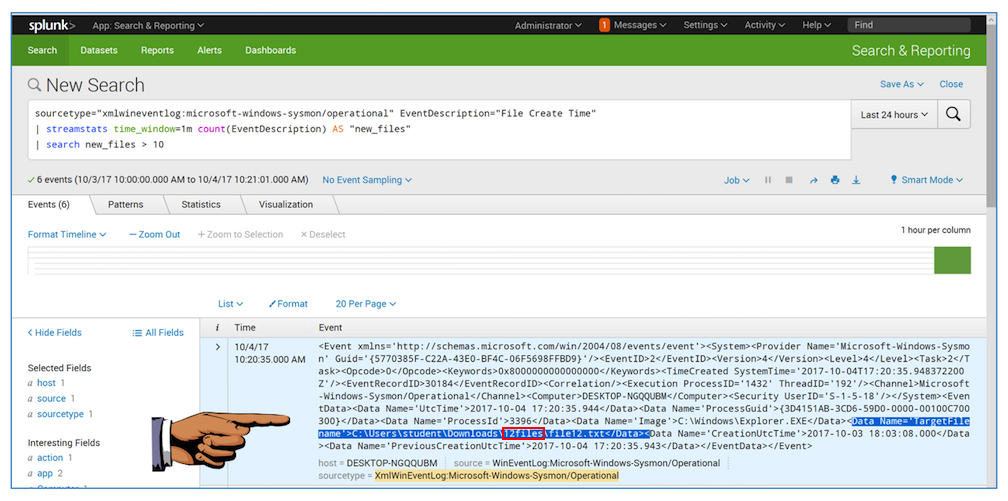Select the app field
Image resolution: width=1008 pixels, height=501 pixels.
[45, 473]
